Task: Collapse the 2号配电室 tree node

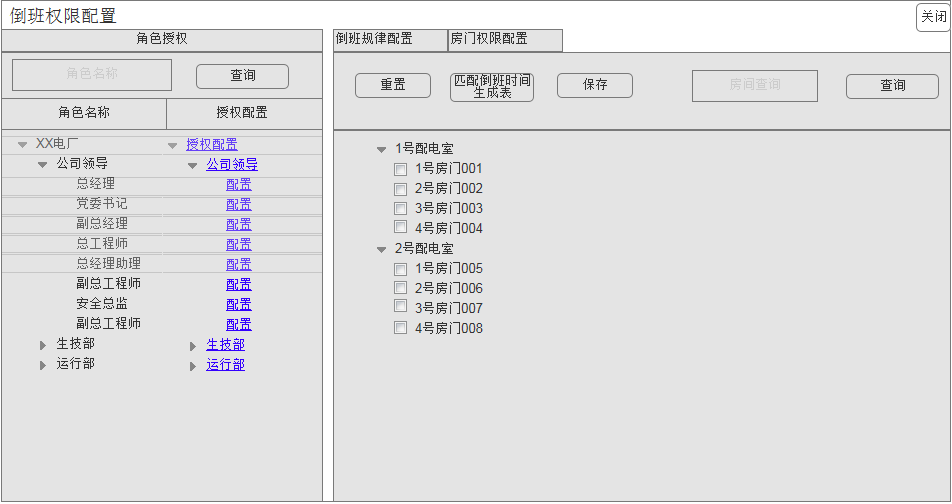Action: [381, 249]
